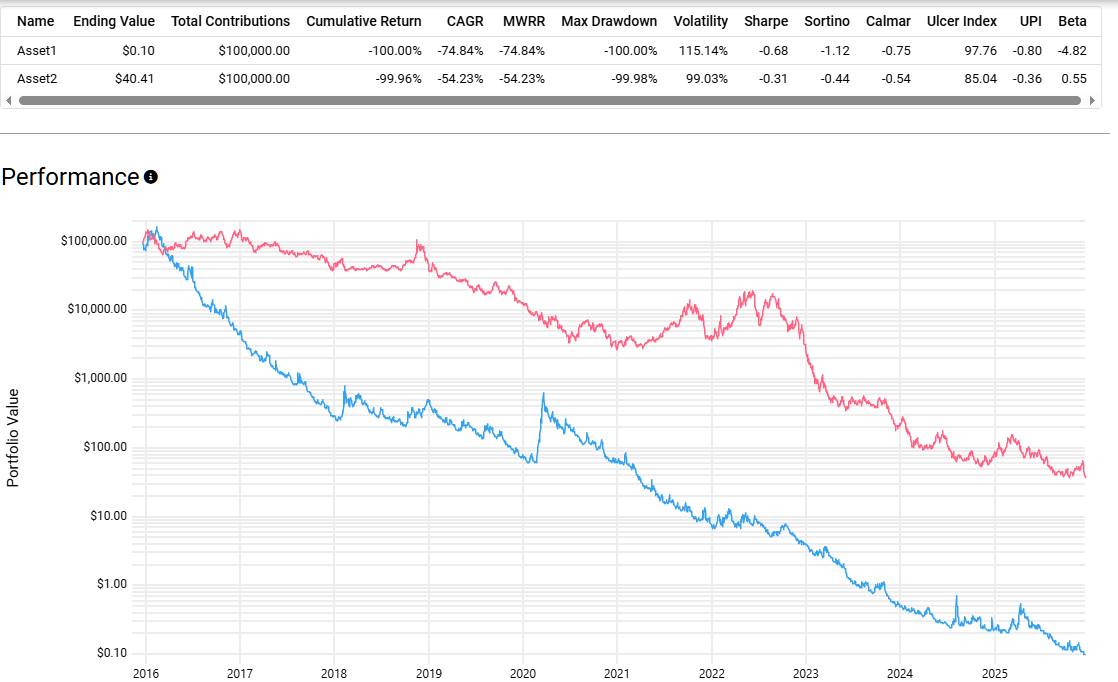Select the Asset1 row name cell
This screenshot has height=682, width=1118.
38,51
